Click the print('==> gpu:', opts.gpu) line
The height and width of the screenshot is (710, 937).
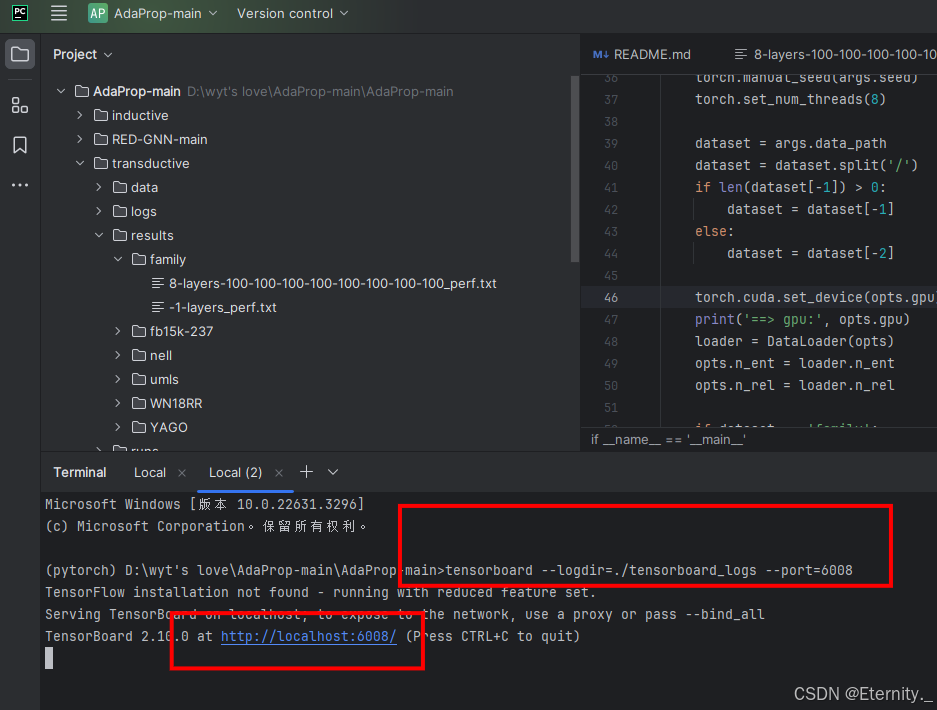(x=802, y=319)
